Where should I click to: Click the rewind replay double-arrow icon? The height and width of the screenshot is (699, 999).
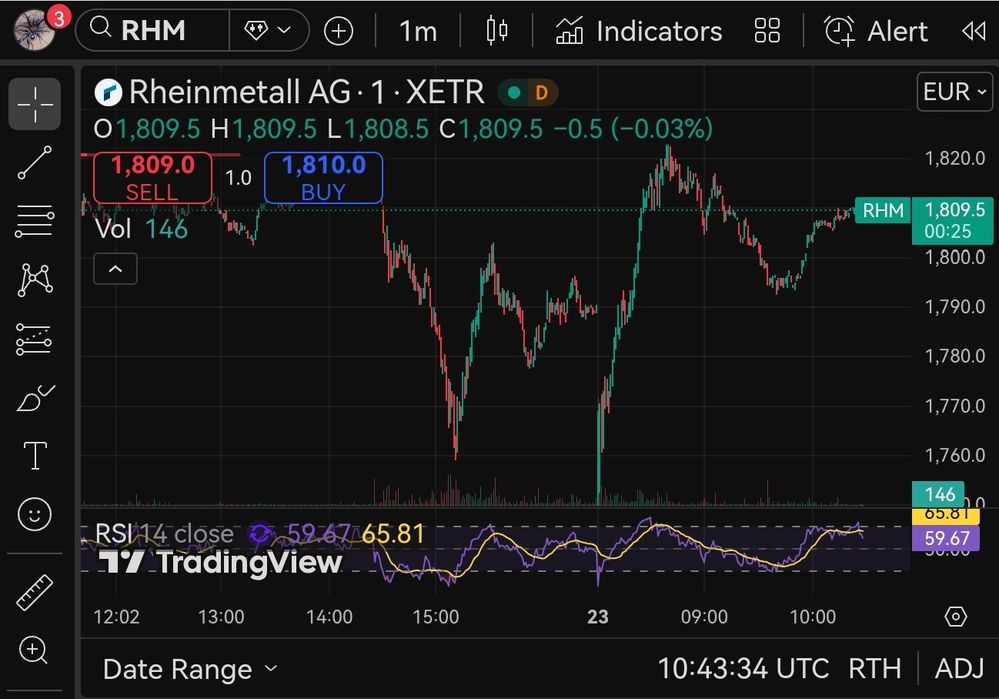[974, 31]
